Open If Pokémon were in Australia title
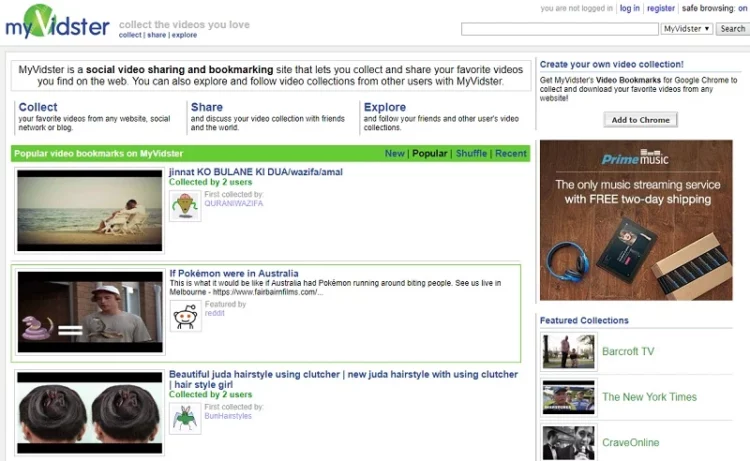Image resolution: width=750 pixels, height=461 pixels. pos(234,273)
